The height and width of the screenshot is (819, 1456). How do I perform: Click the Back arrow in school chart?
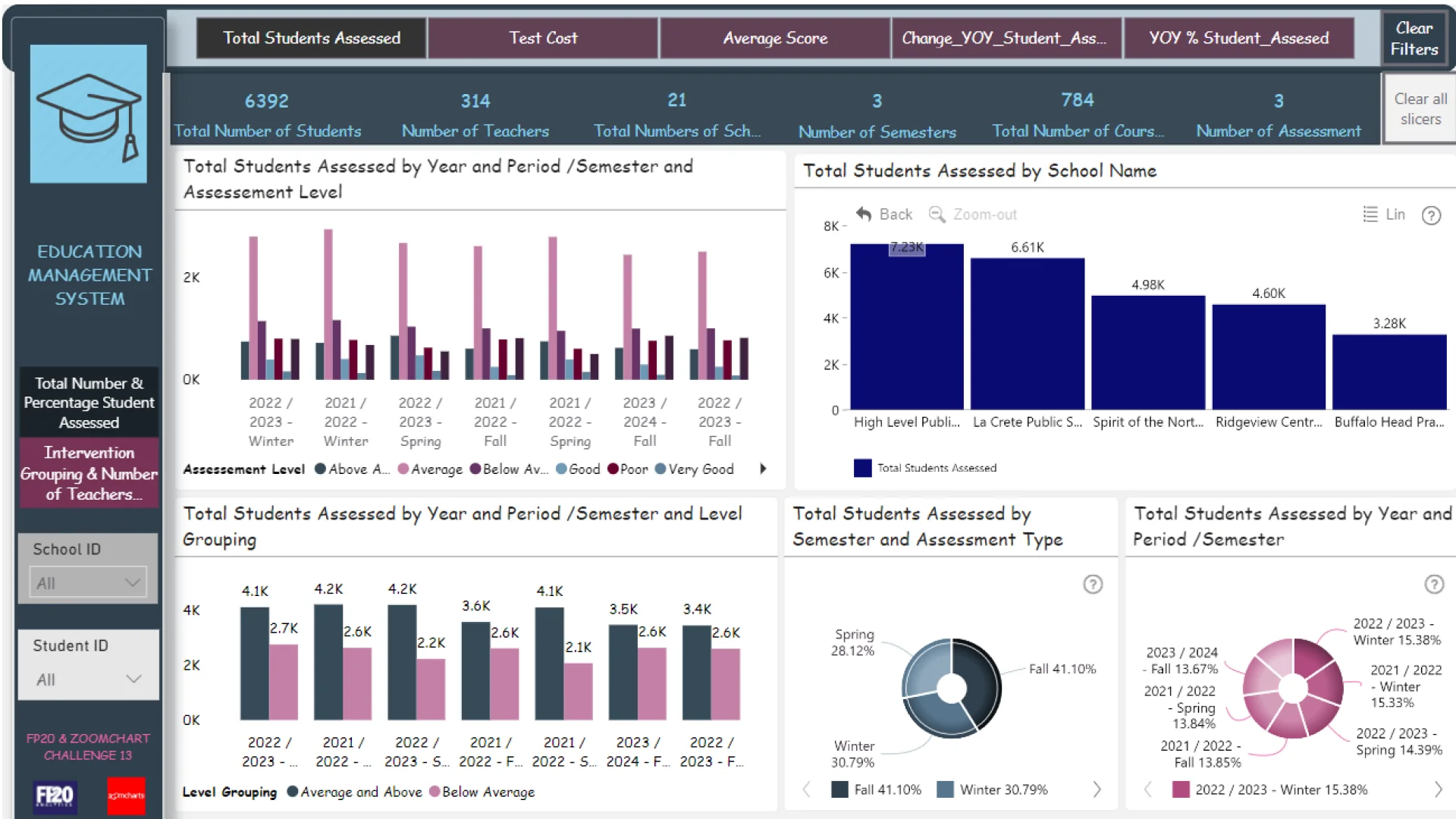tap(864, 215)
